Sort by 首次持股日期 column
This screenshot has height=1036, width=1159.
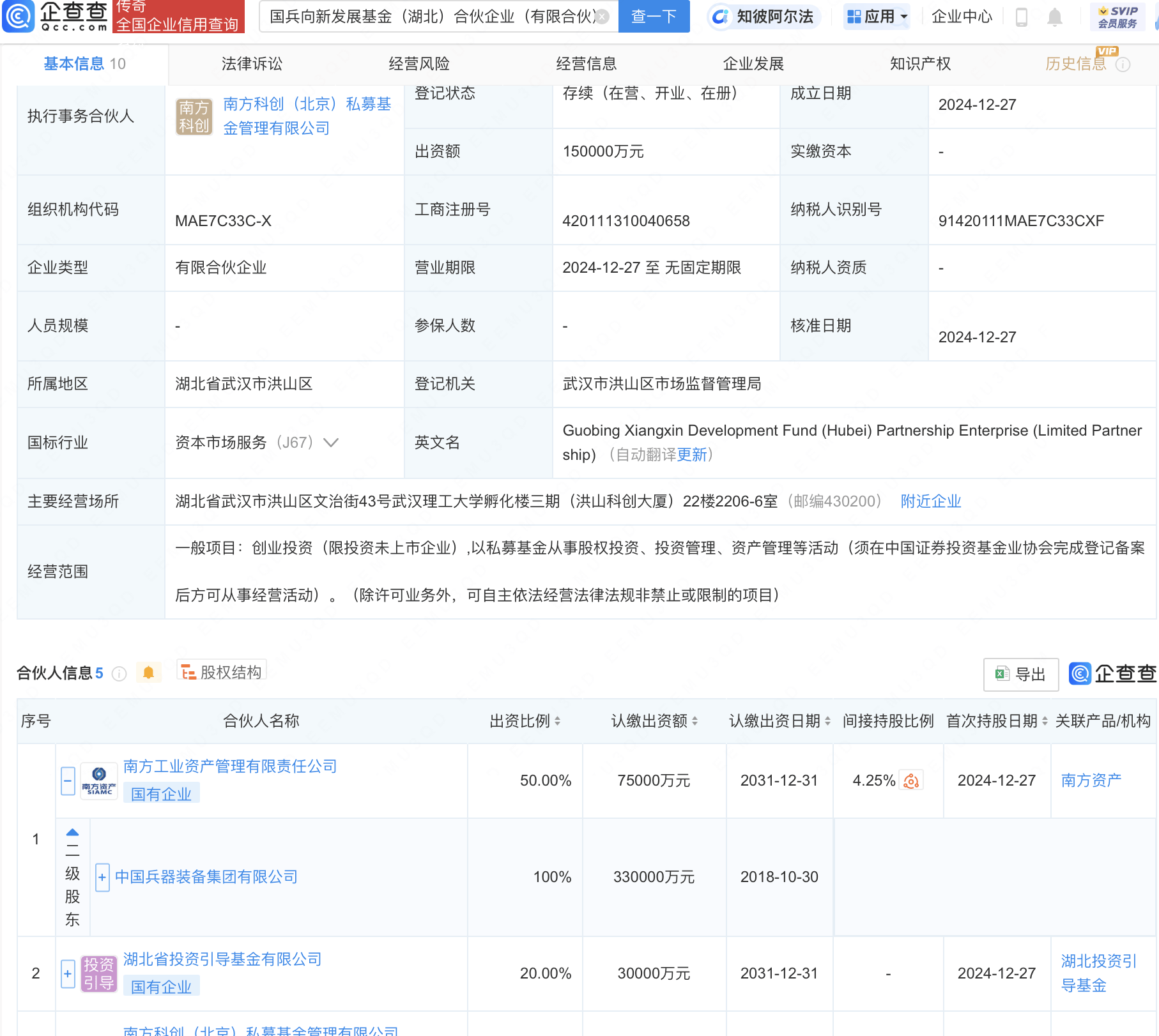tap(1045, 721)
